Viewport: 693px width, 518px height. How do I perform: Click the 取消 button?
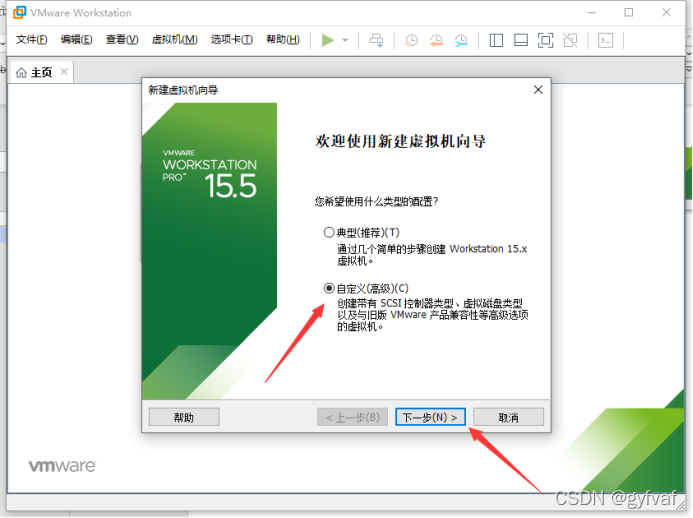[x=508, y=417]
